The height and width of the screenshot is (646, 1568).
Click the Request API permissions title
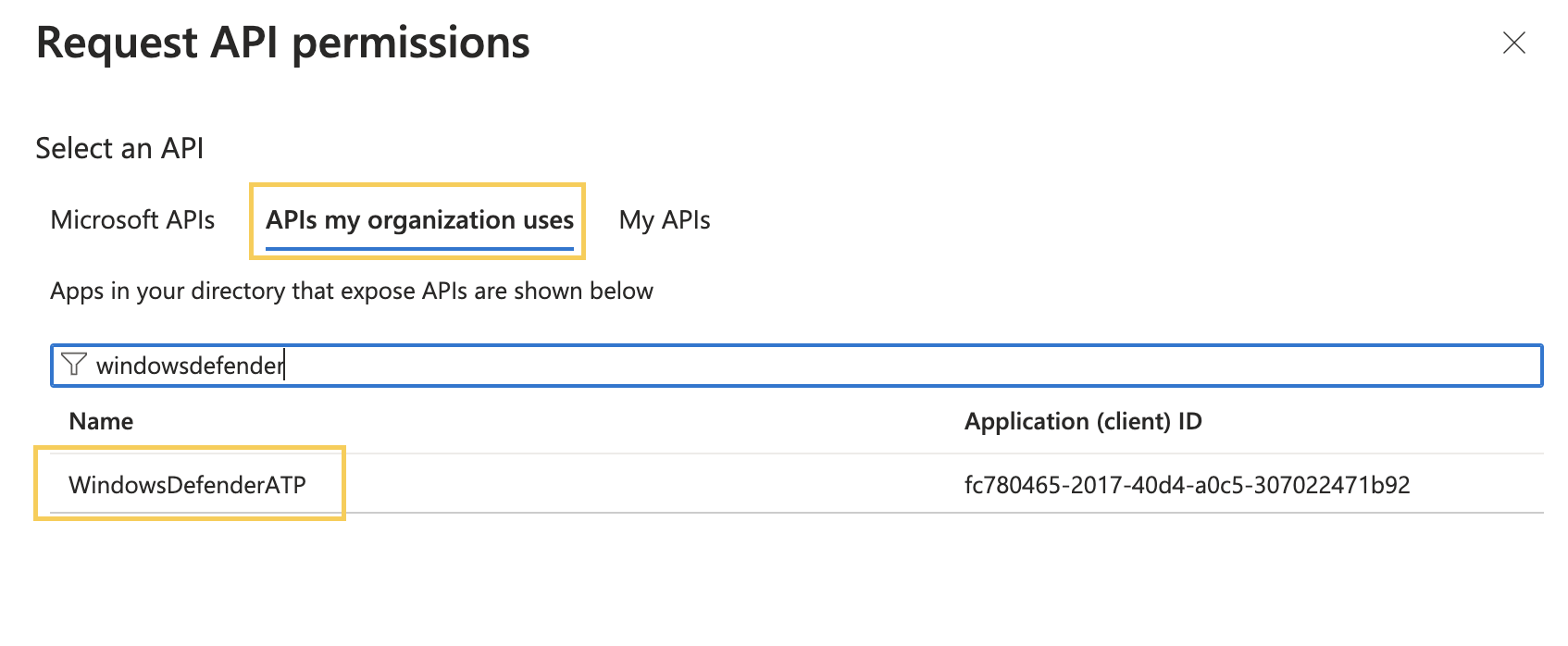click(x=283, y=44)
